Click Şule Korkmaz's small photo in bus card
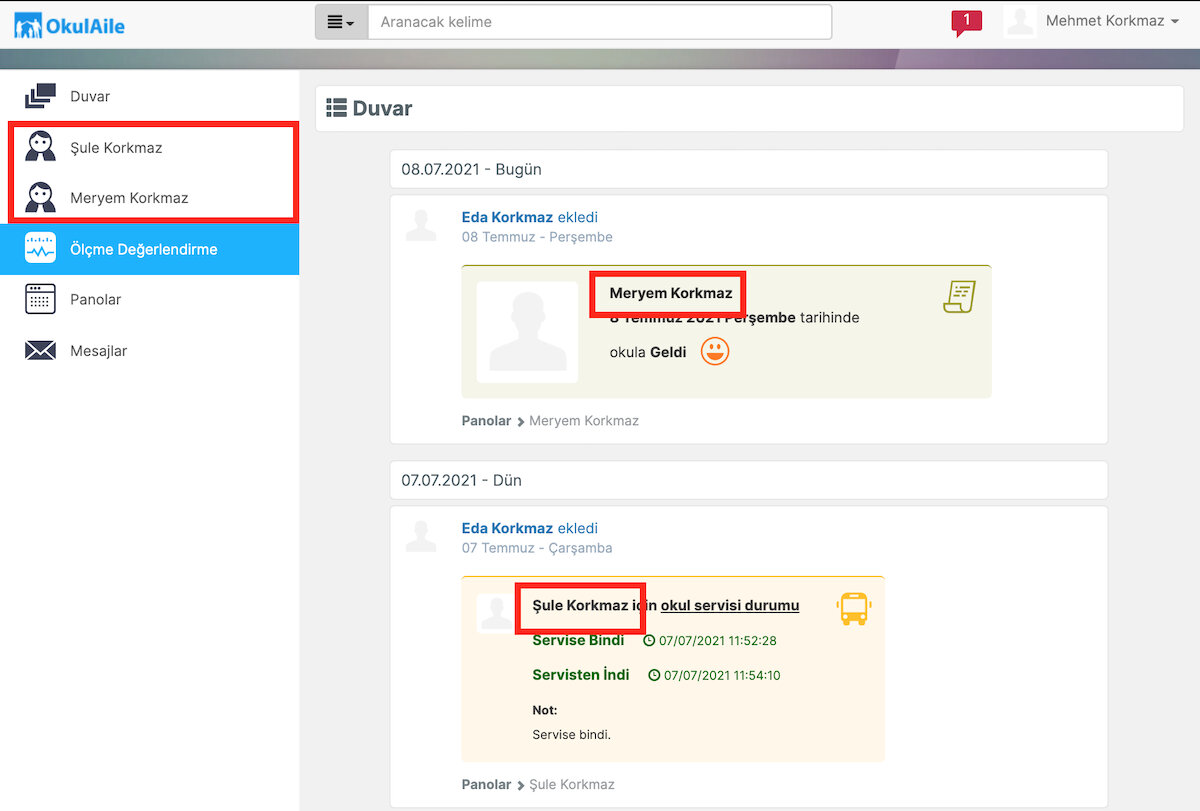The width and height of the screenshot is (1200, 811). click(497, 613)
